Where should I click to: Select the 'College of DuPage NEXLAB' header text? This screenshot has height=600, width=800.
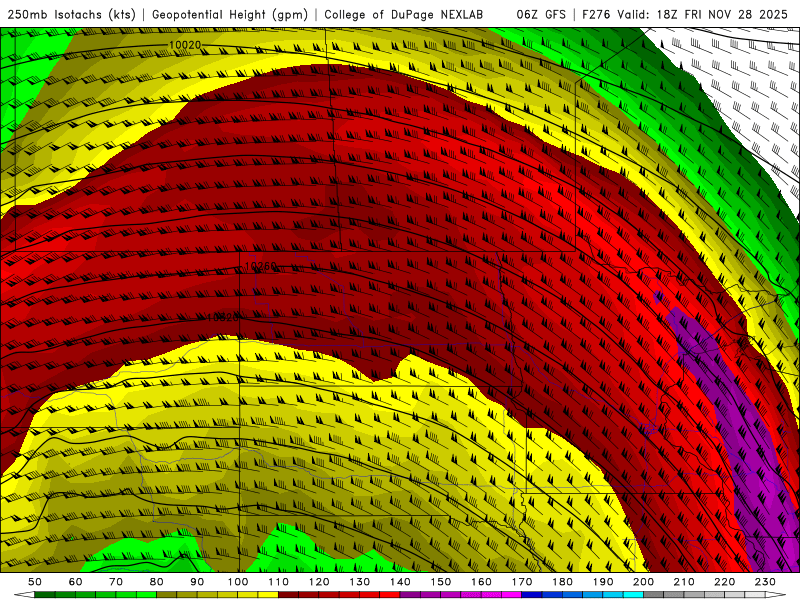click(404, 14)
